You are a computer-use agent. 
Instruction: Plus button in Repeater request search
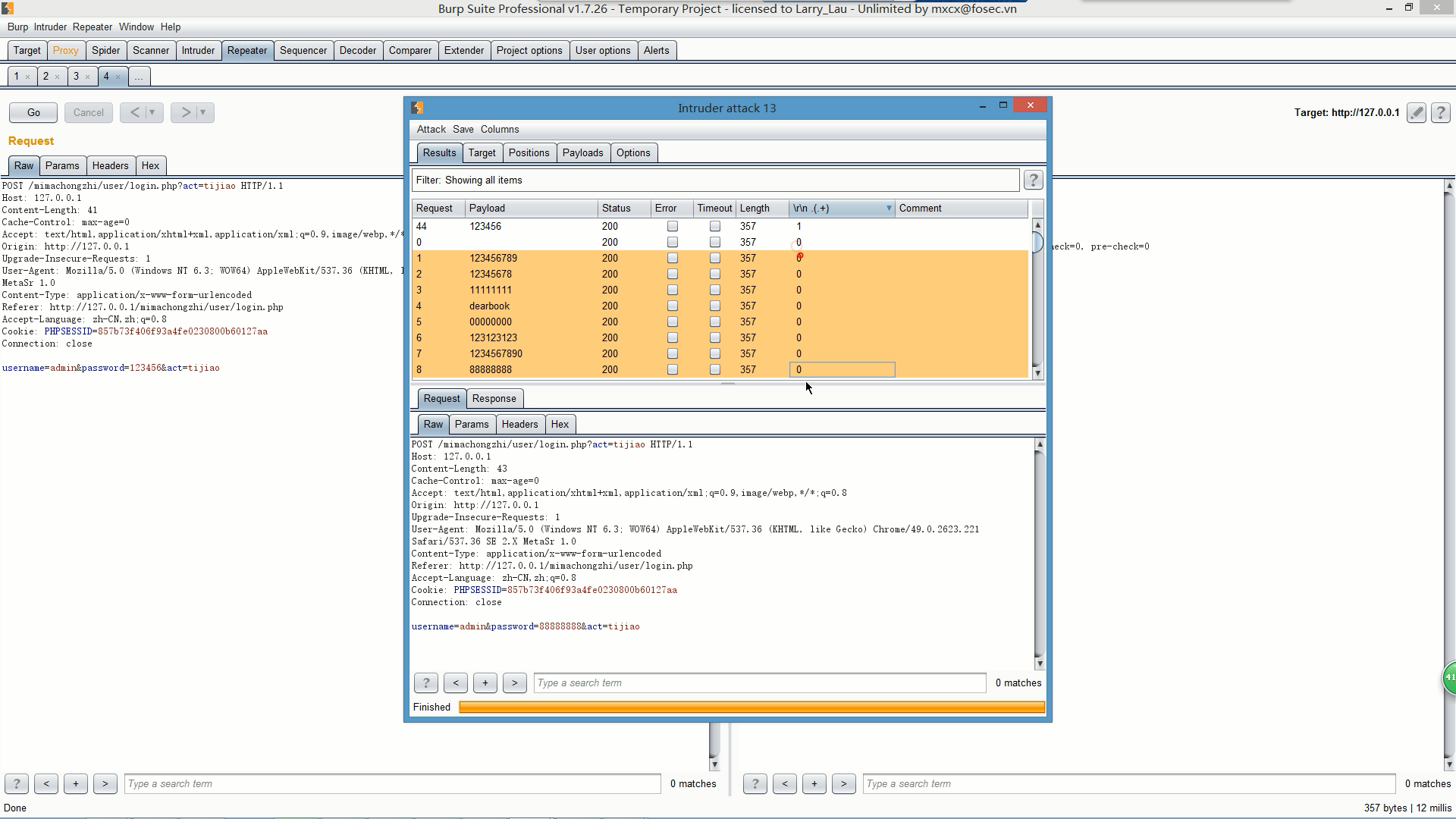75,783
